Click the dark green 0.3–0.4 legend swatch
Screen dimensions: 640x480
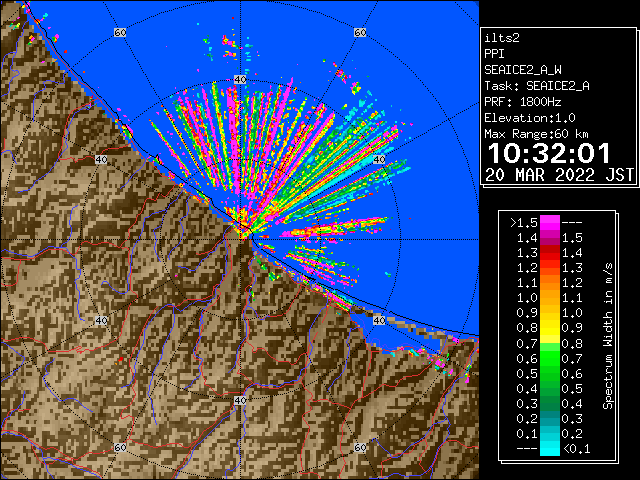click(x=550, y=404)
